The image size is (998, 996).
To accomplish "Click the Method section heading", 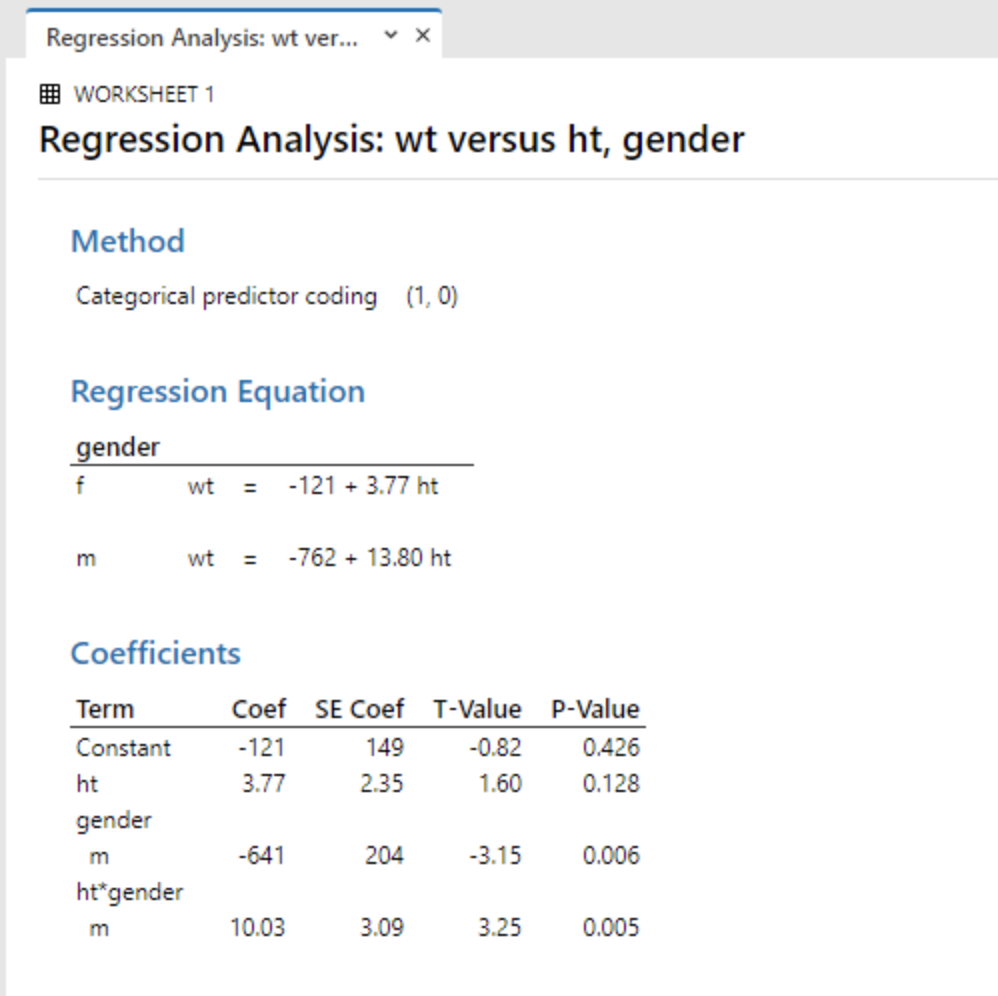I will point(127,241).
